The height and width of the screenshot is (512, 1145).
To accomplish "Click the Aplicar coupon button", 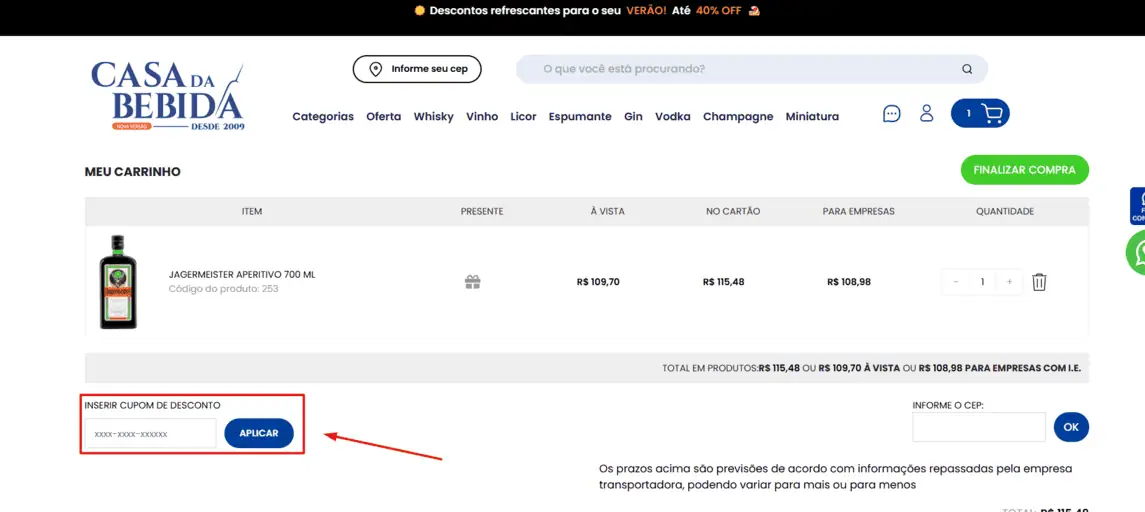I will click(259, 433).
